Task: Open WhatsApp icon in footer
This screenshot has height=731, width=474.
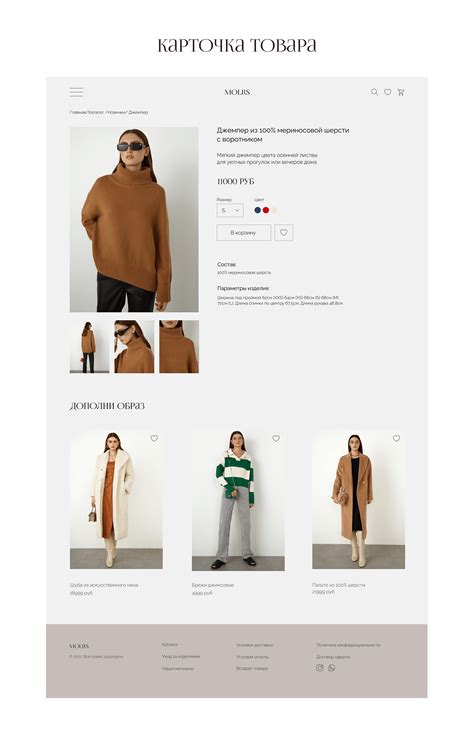Action: pos(331,668)
